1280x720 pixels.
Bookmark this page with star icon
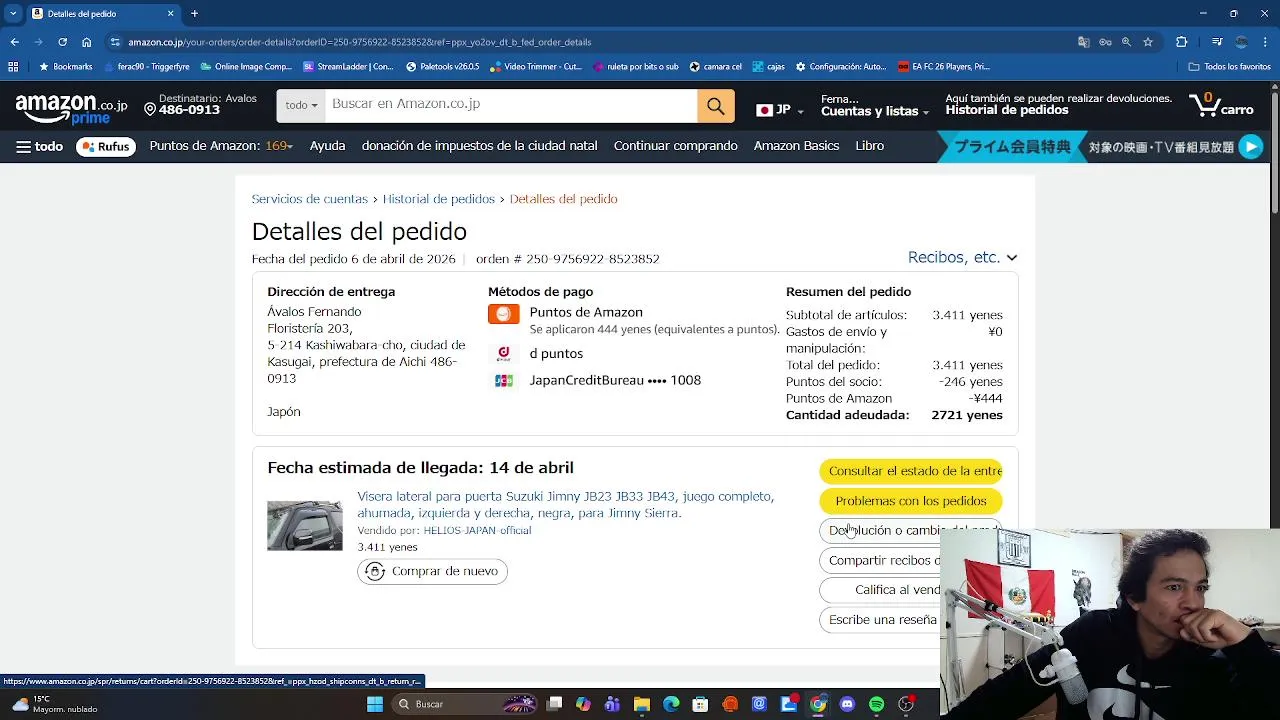click(x=1148, y=42)
